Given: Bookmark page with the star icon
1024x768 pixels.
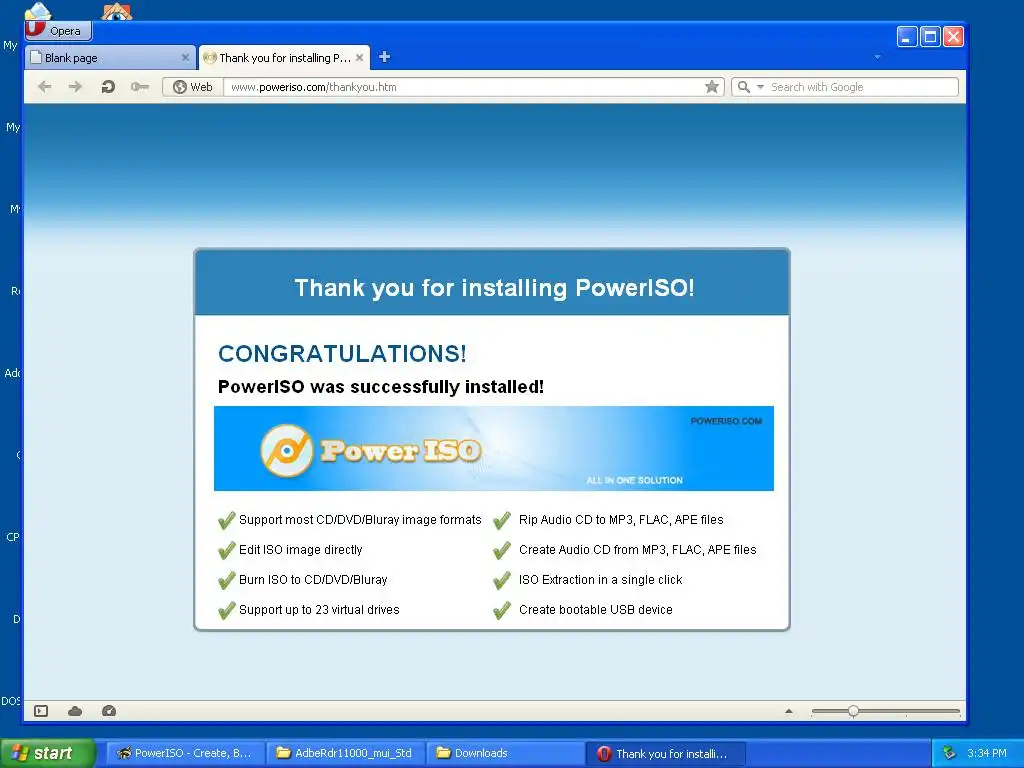Looking at the screenshot, I should (x=712, y=87).
